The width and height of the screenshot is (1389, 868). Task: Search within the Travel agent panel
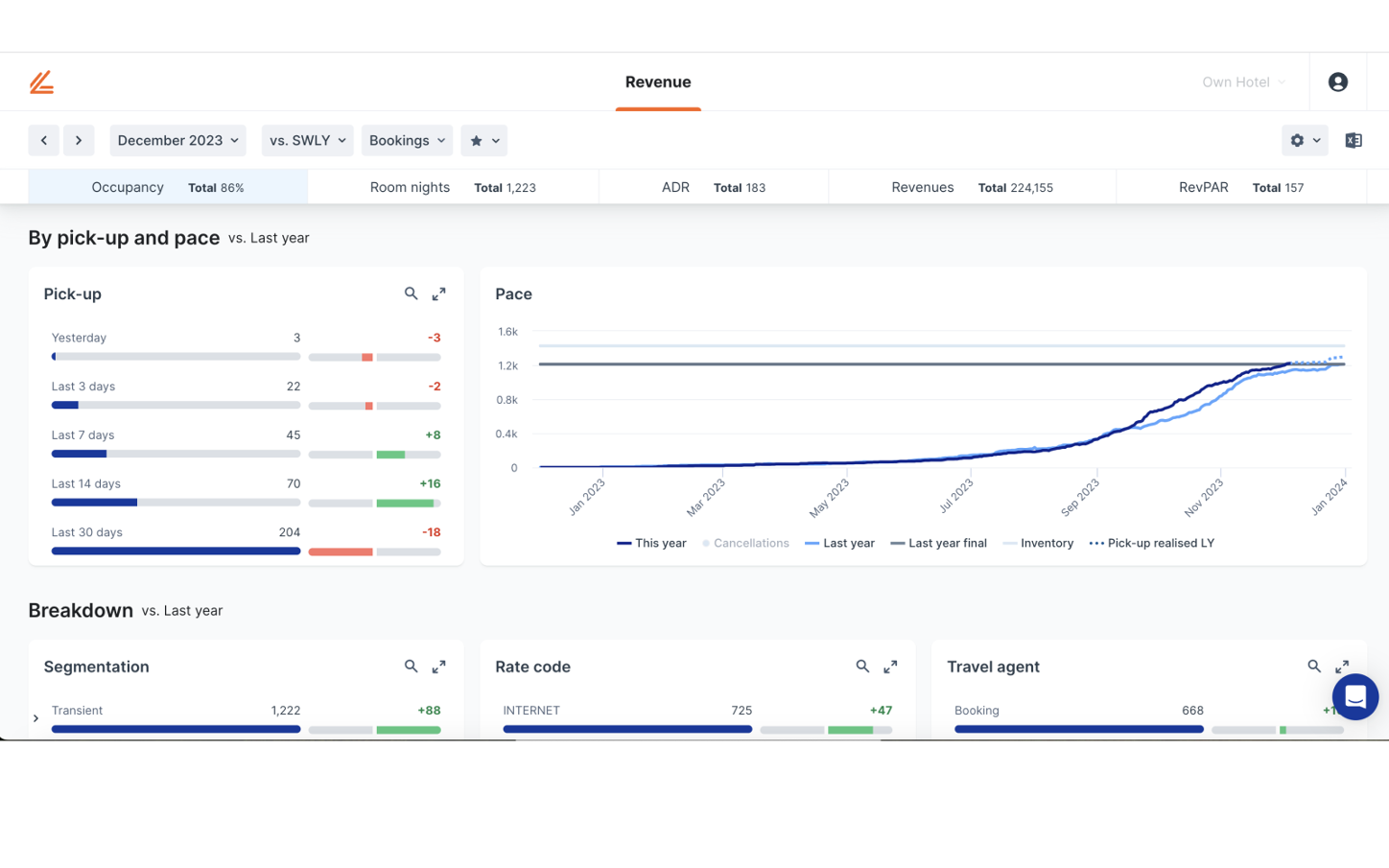pyautogui.click(x=1314, y=666)
